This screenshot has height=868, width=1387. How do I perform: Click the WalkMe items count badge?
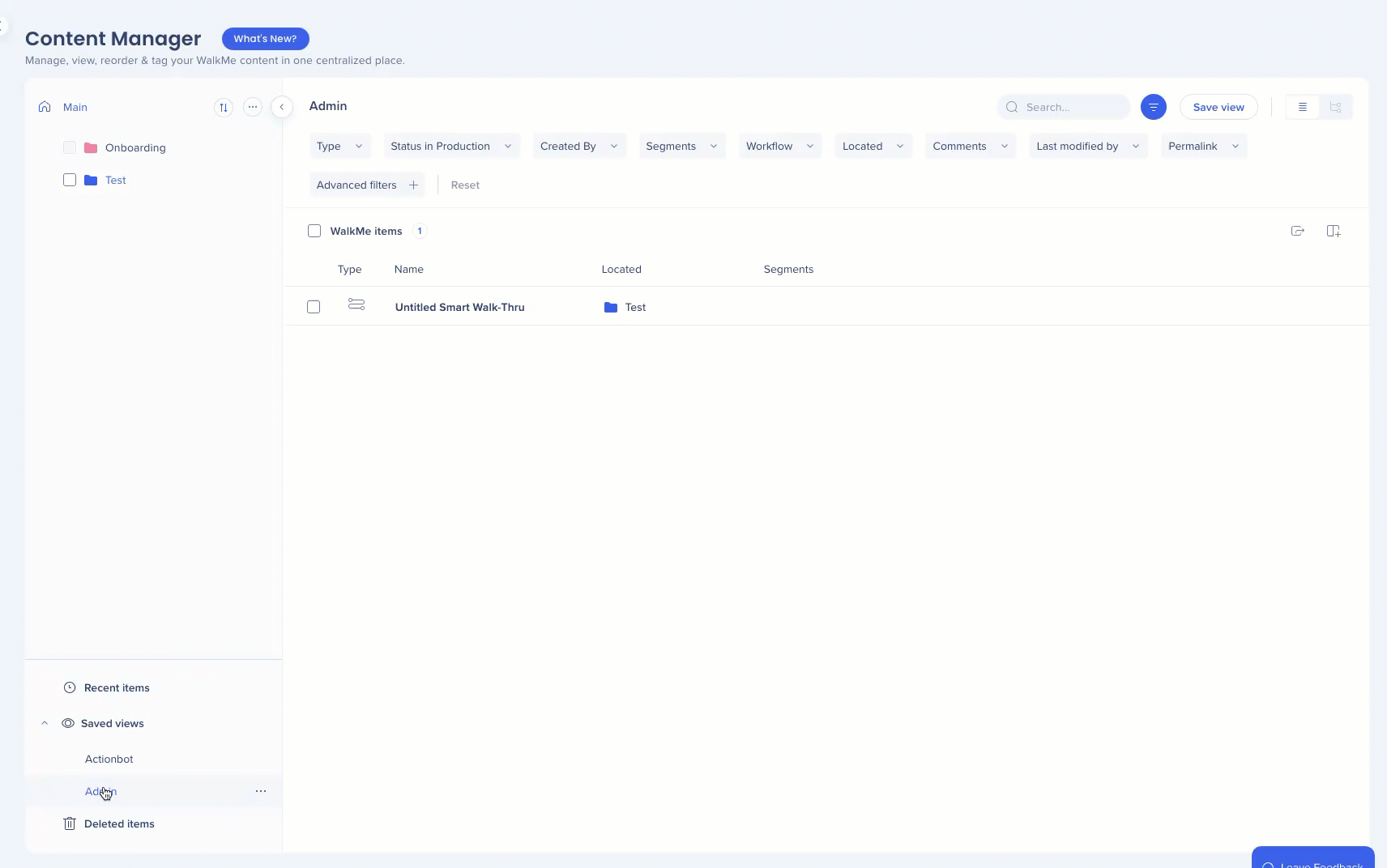420,231
